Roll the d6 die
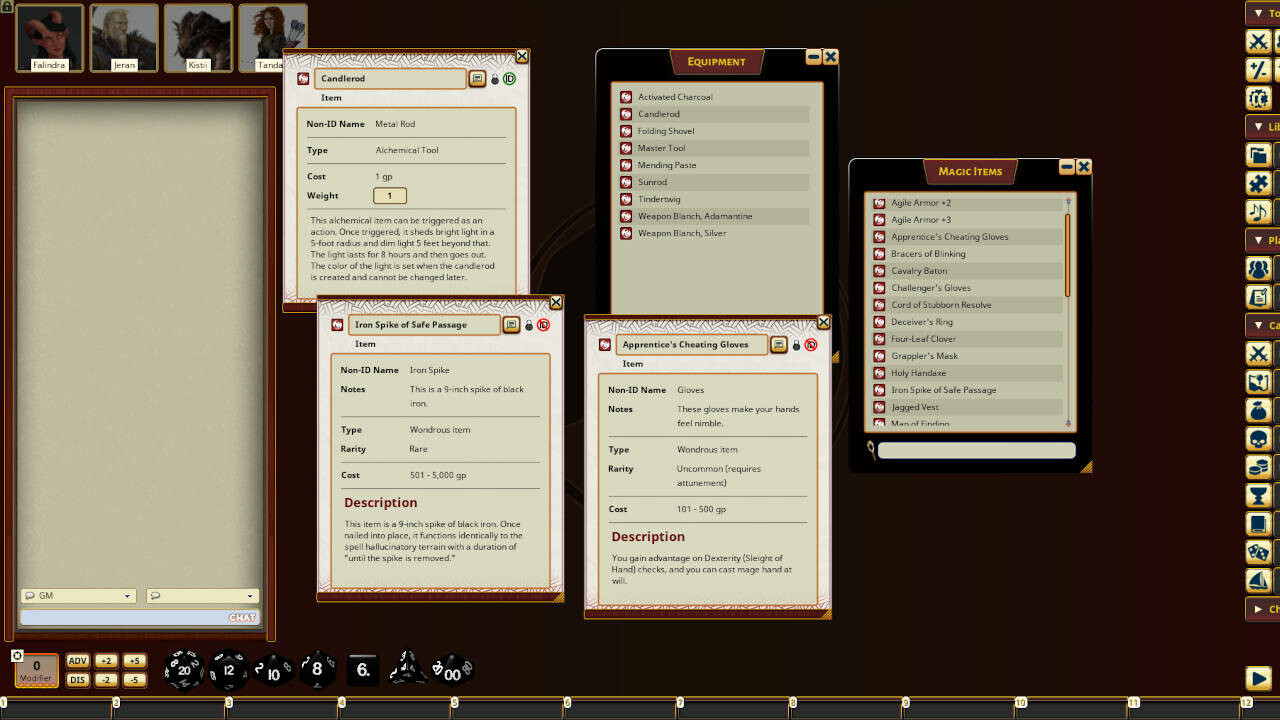1280x720 pixels. [362, 669]
